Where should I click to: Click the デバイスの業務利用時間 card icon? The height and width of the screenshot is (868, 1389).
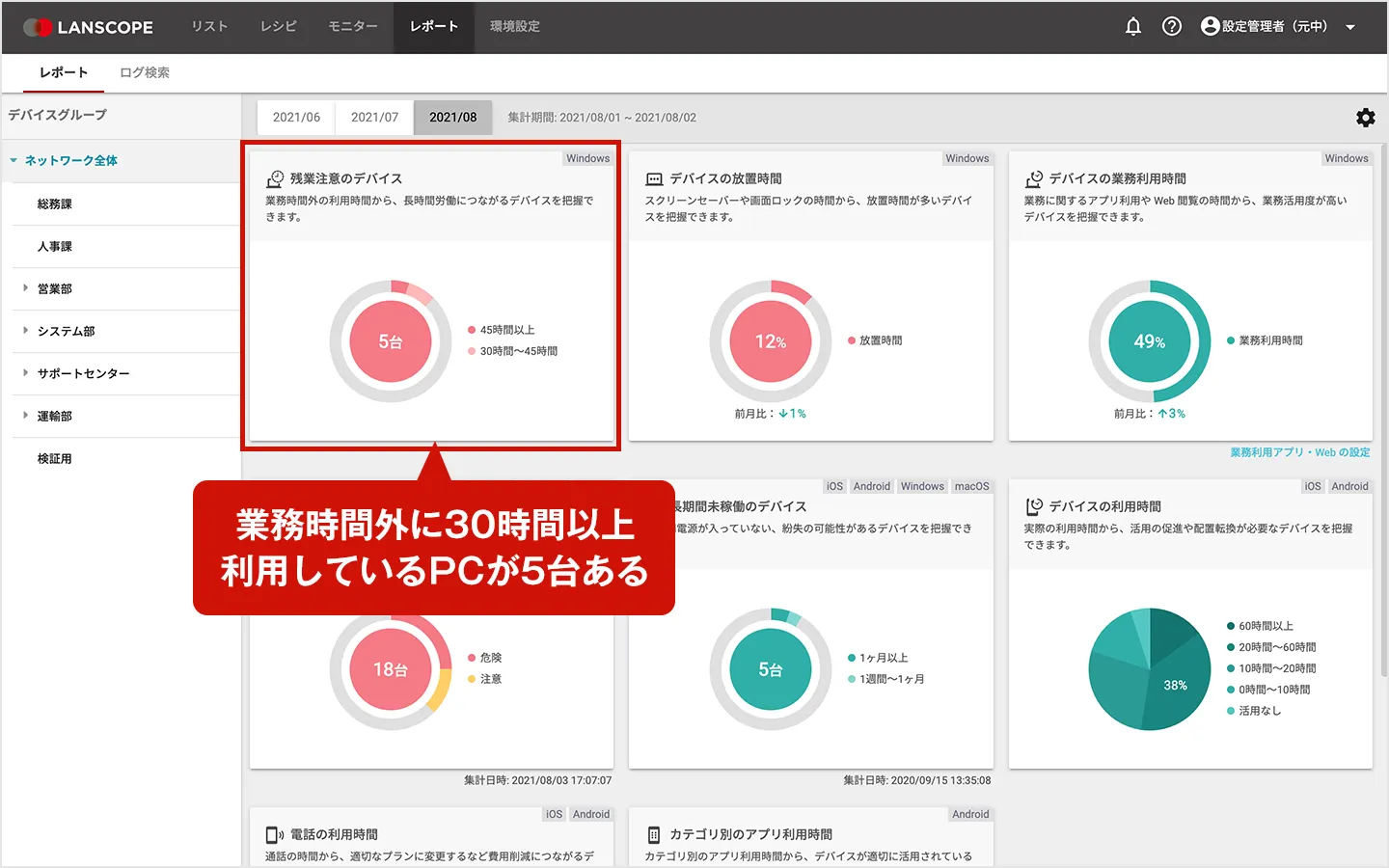click(x=1034, y=178)
